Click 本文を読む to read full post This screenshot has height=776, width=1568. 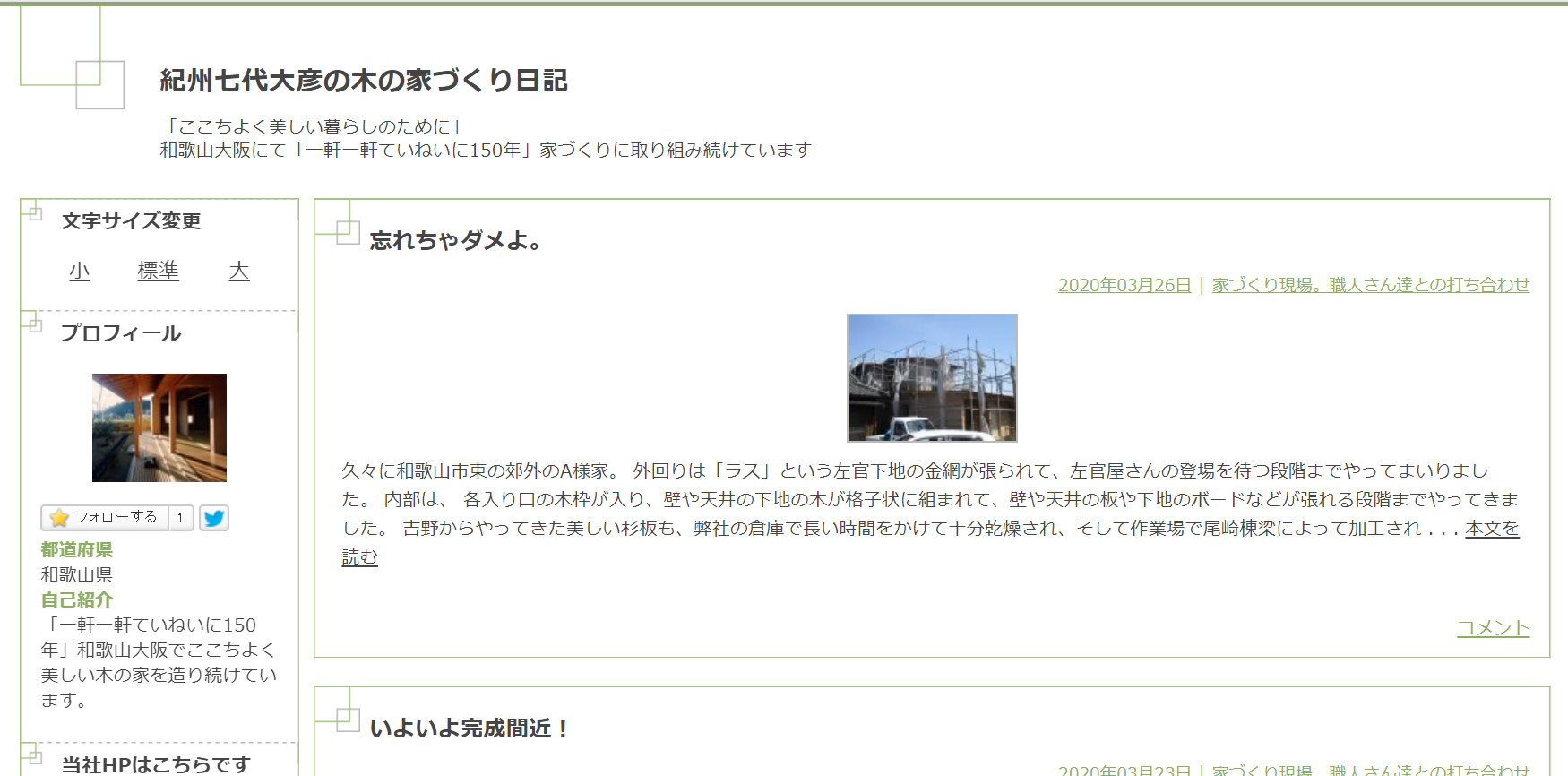click(1492, 529)
